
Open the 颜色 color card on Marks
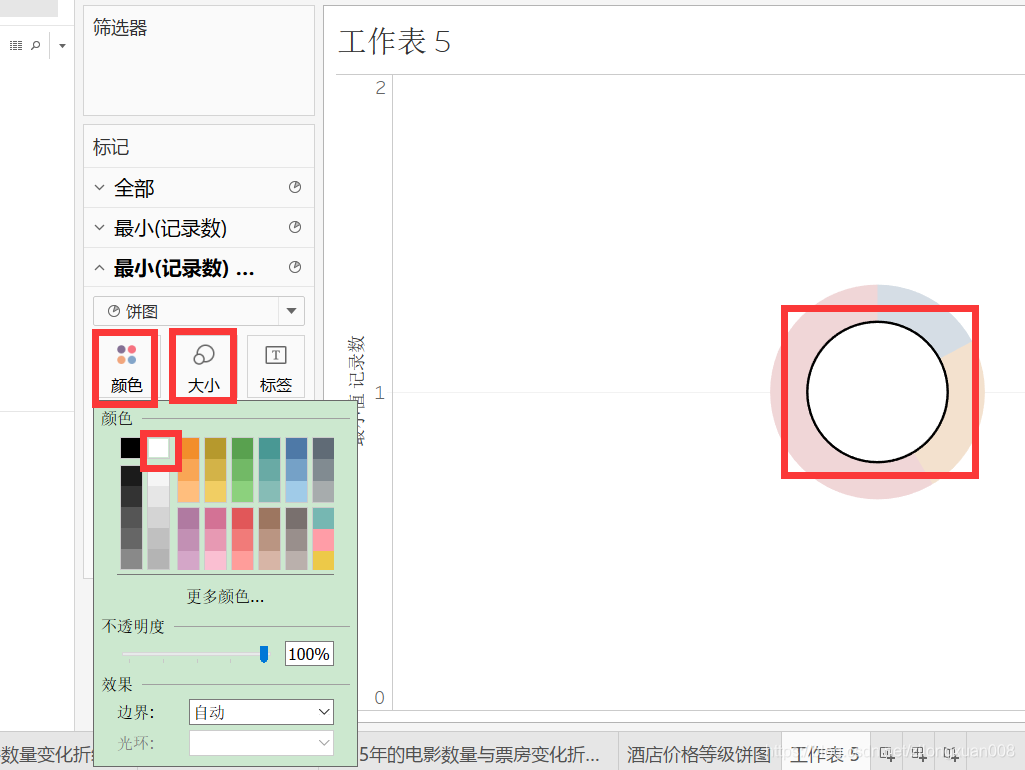(126, 368)
